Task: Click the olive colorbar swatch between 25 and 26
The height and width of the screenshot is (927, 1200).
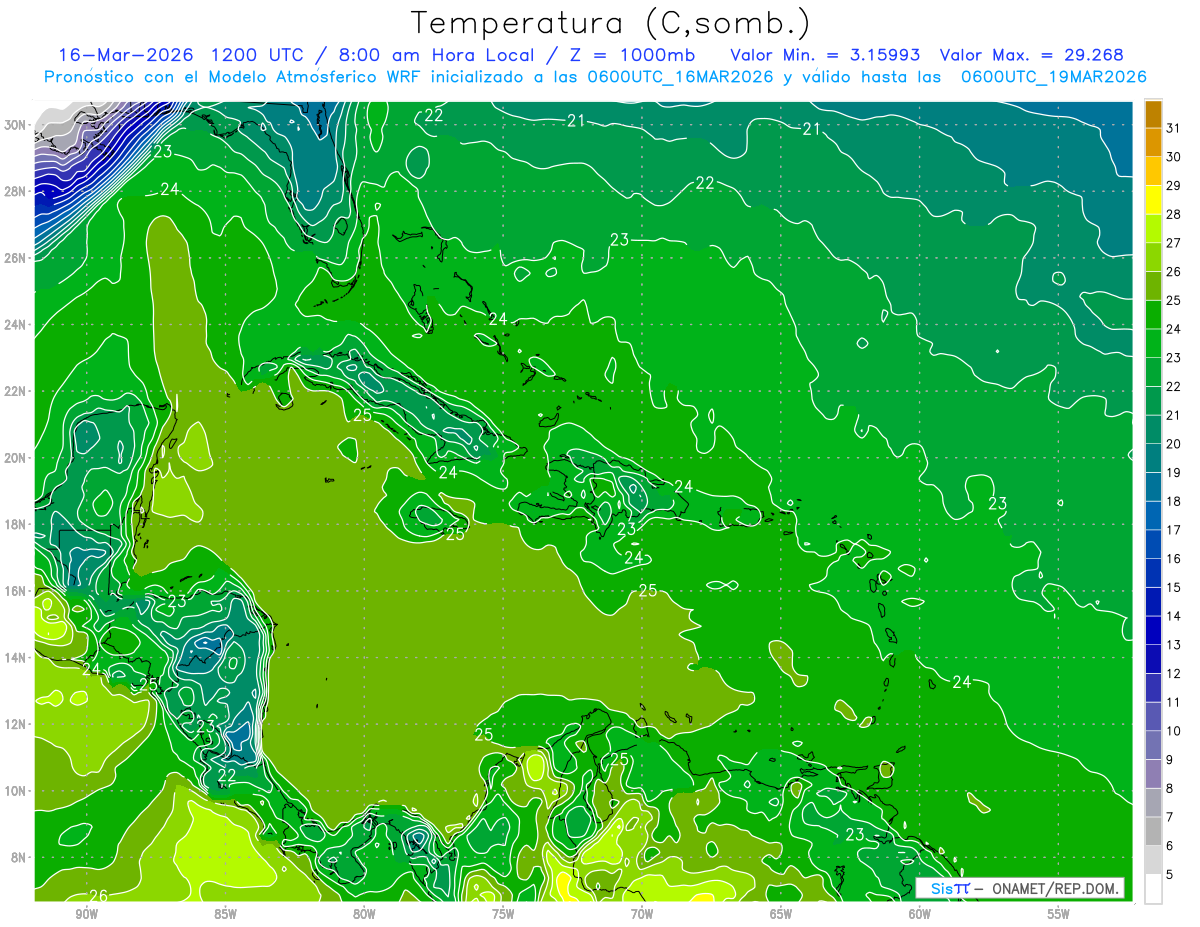Action: tap(1153, 286)
